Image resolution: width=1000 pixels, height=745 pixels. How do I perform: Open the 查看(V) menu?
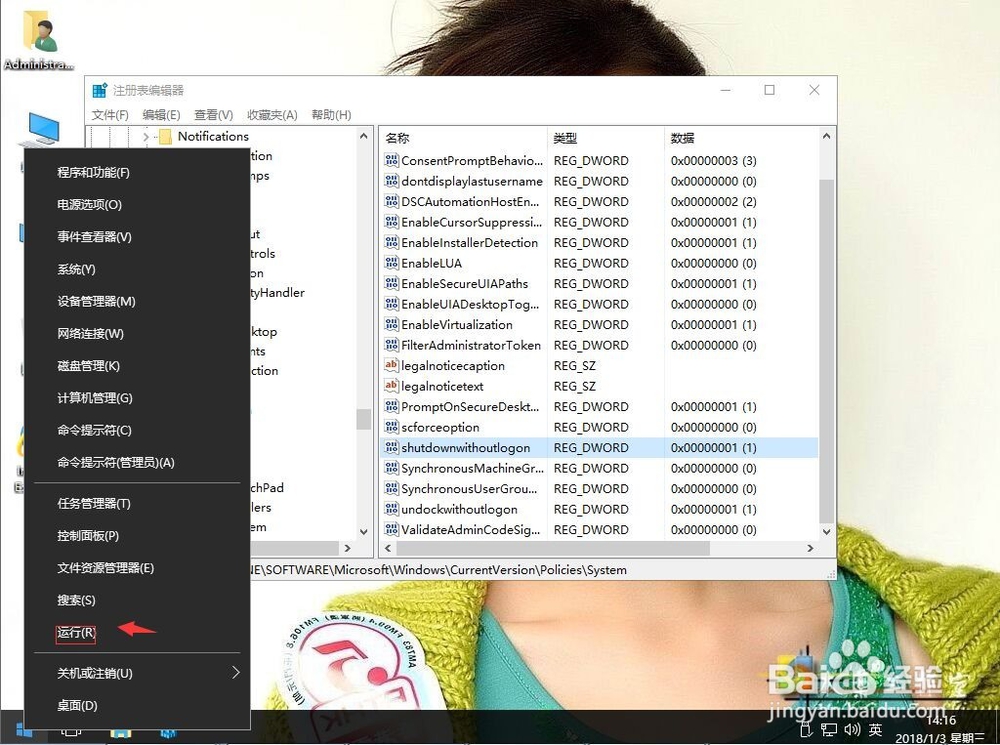[x=212, y=114]
